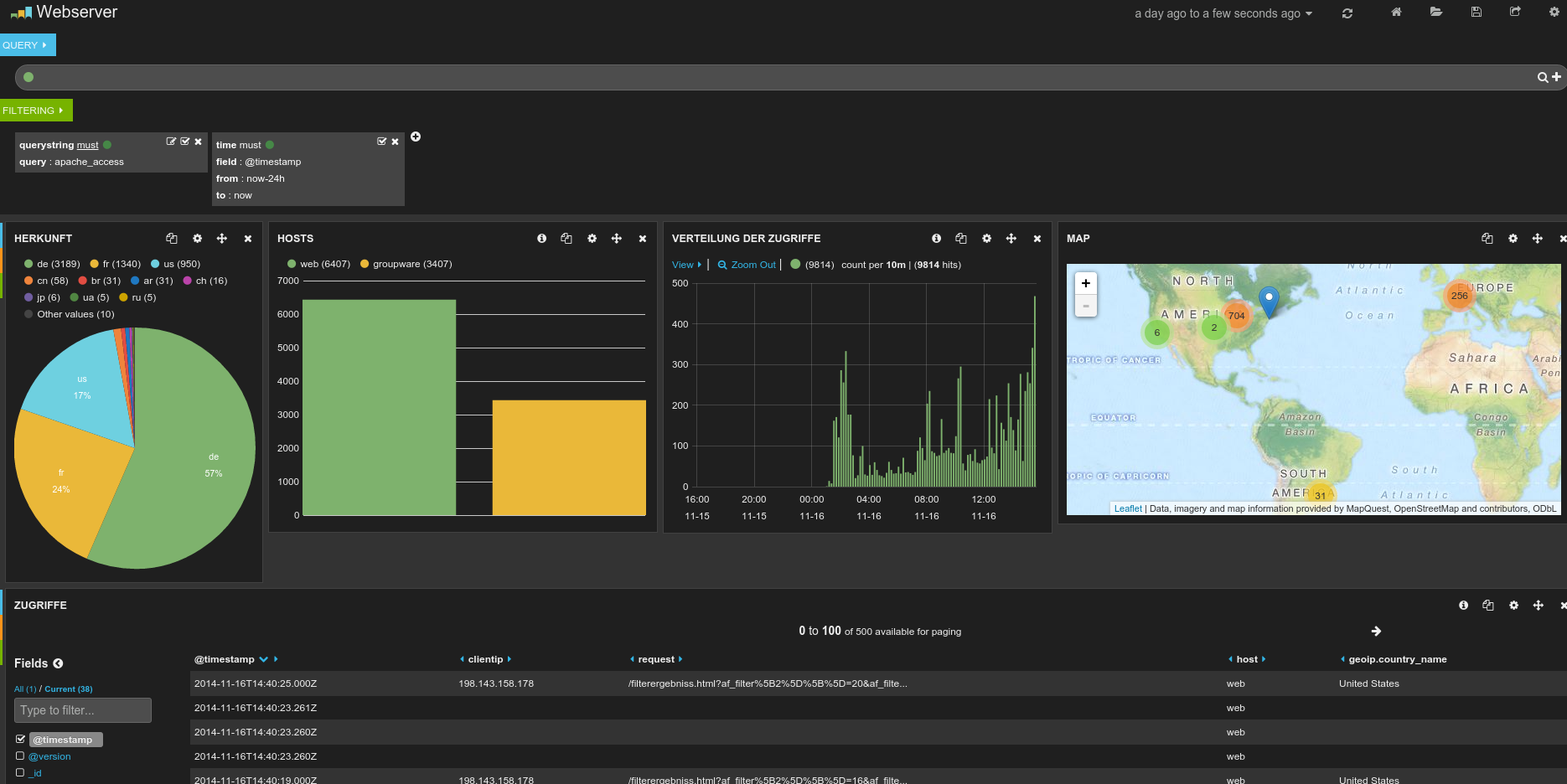This screenshot has height=784, width=1567.
Task: Inspect the VERTEILUNG DER ZUGRIFFE panel info
Action: click(x=937, y=239)
